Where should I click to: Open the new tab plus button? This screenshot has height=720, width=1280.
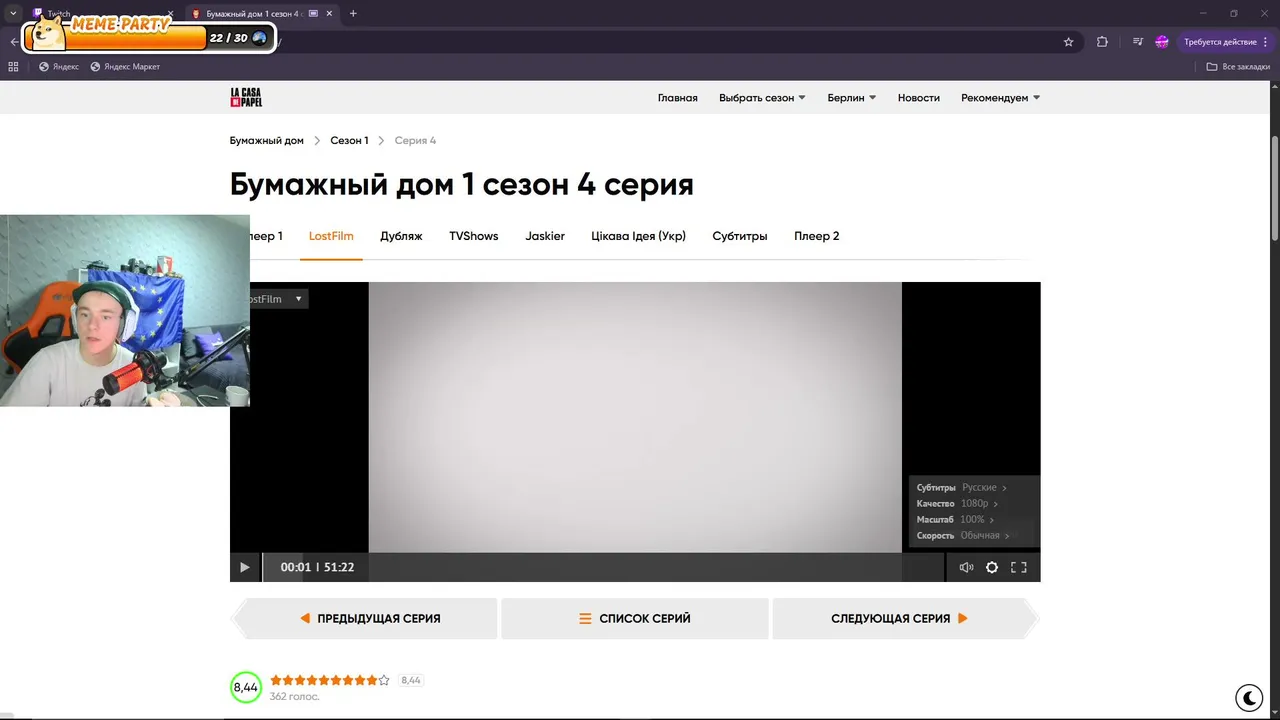point(353,14)
